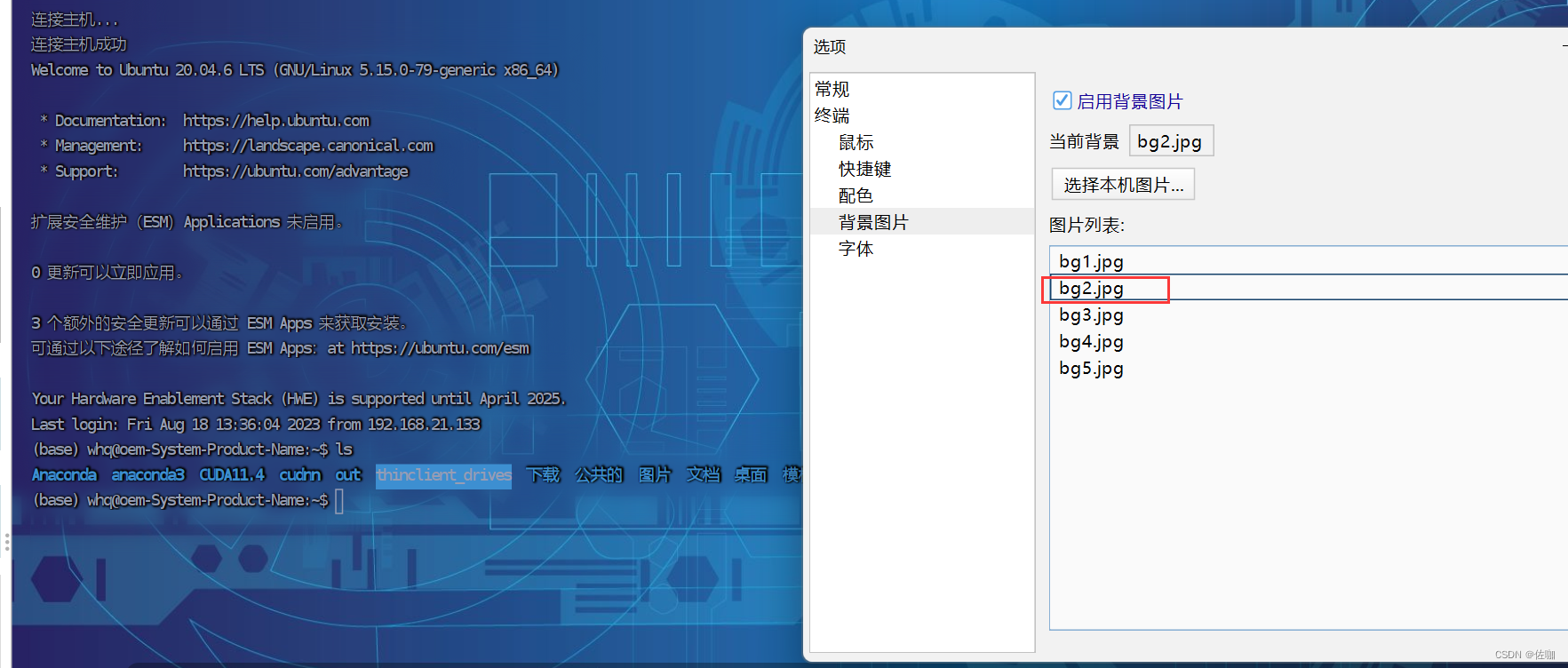Open the 快捷键 settings page
The width and height of the screenshot is (1568, 668).
pos(864,169)
